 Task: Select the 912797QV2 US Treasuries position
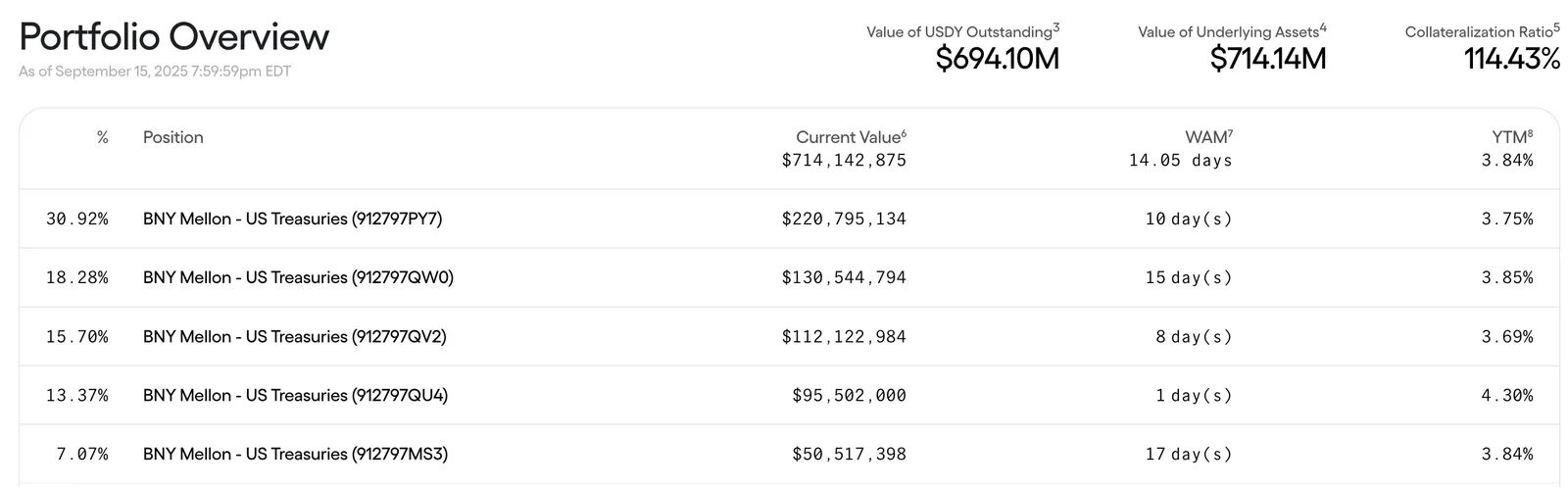[294, 336]
